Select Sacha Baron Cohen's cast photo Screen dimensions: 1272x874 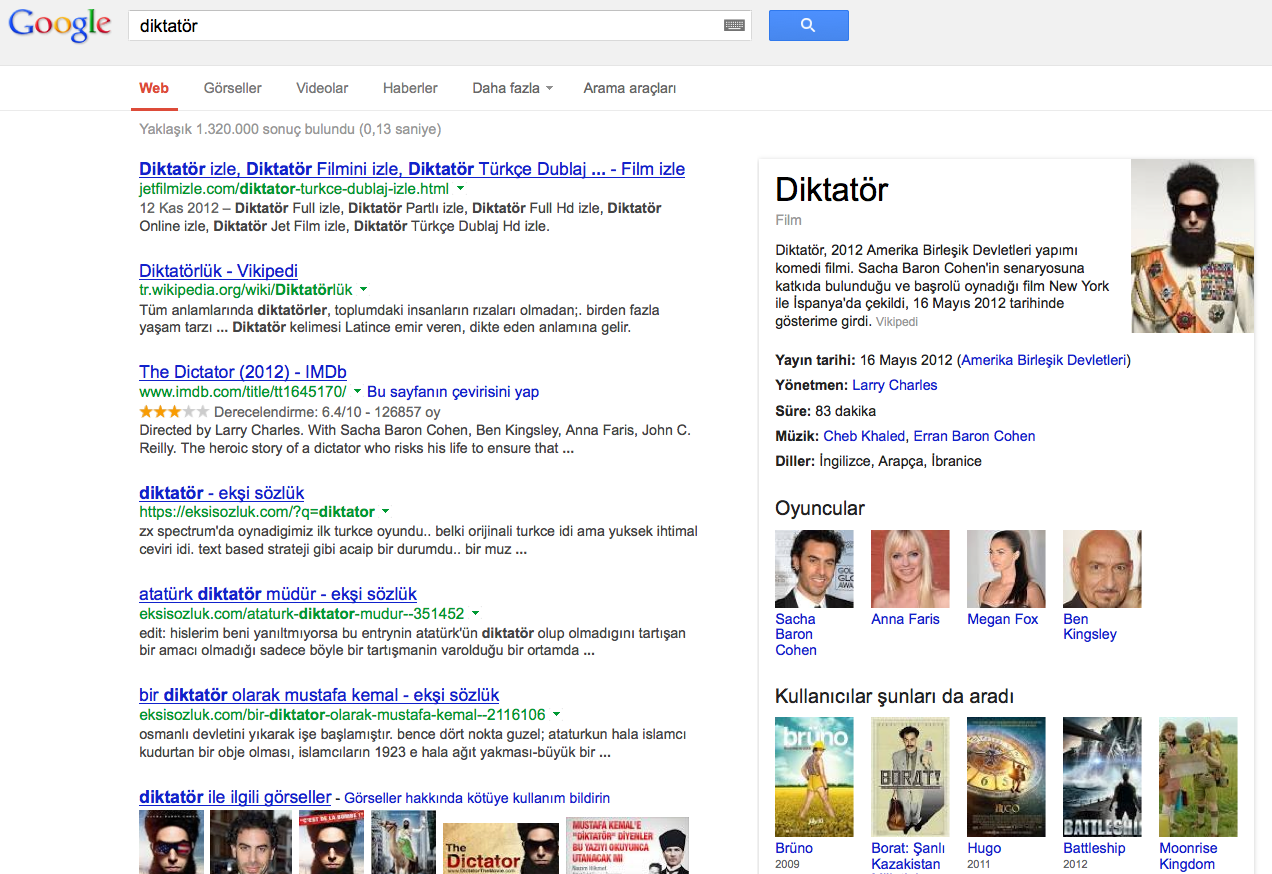click(x=814, y=569)
